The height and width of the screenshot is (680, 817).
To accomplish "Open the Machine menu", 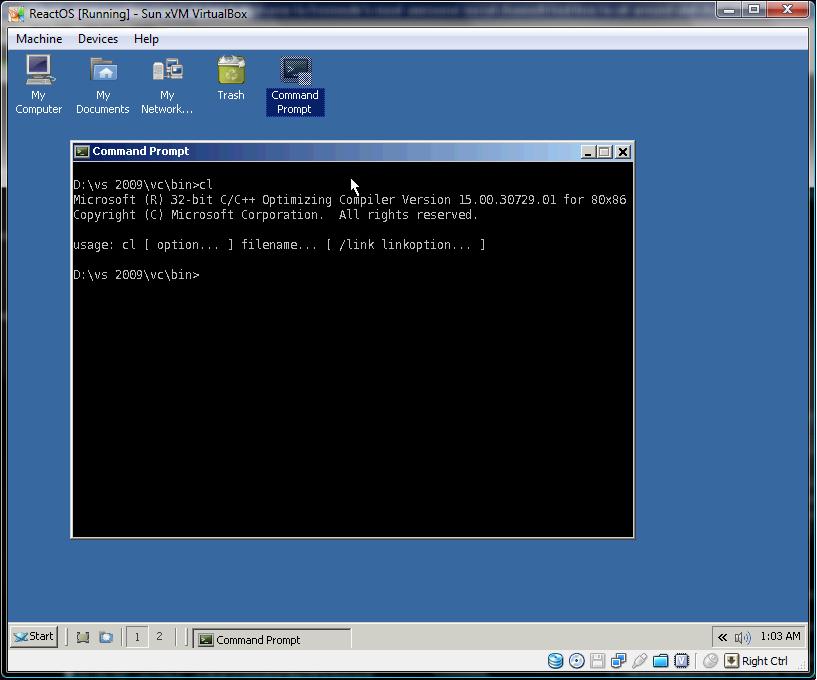I will (39, 39).
